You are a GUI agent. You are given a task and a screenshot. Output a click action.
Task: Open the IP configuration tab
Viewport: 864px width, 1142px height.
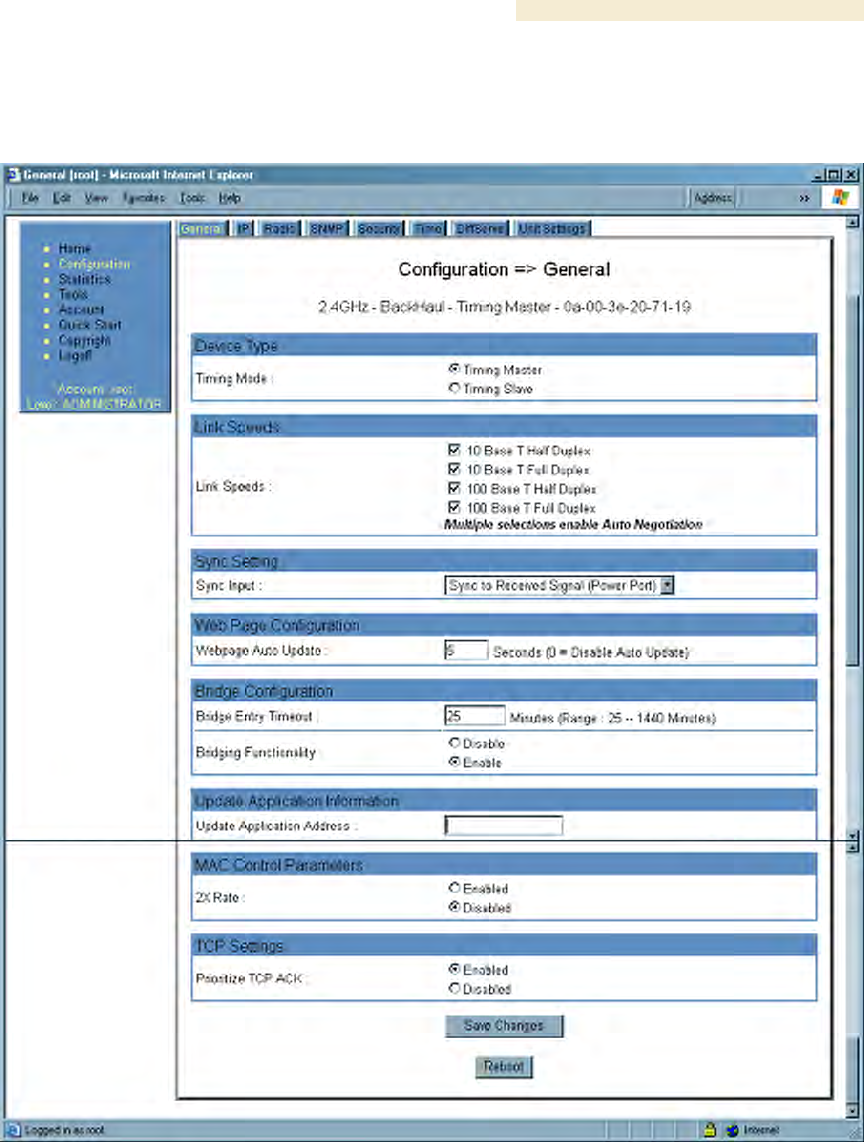tap(244, 229)
